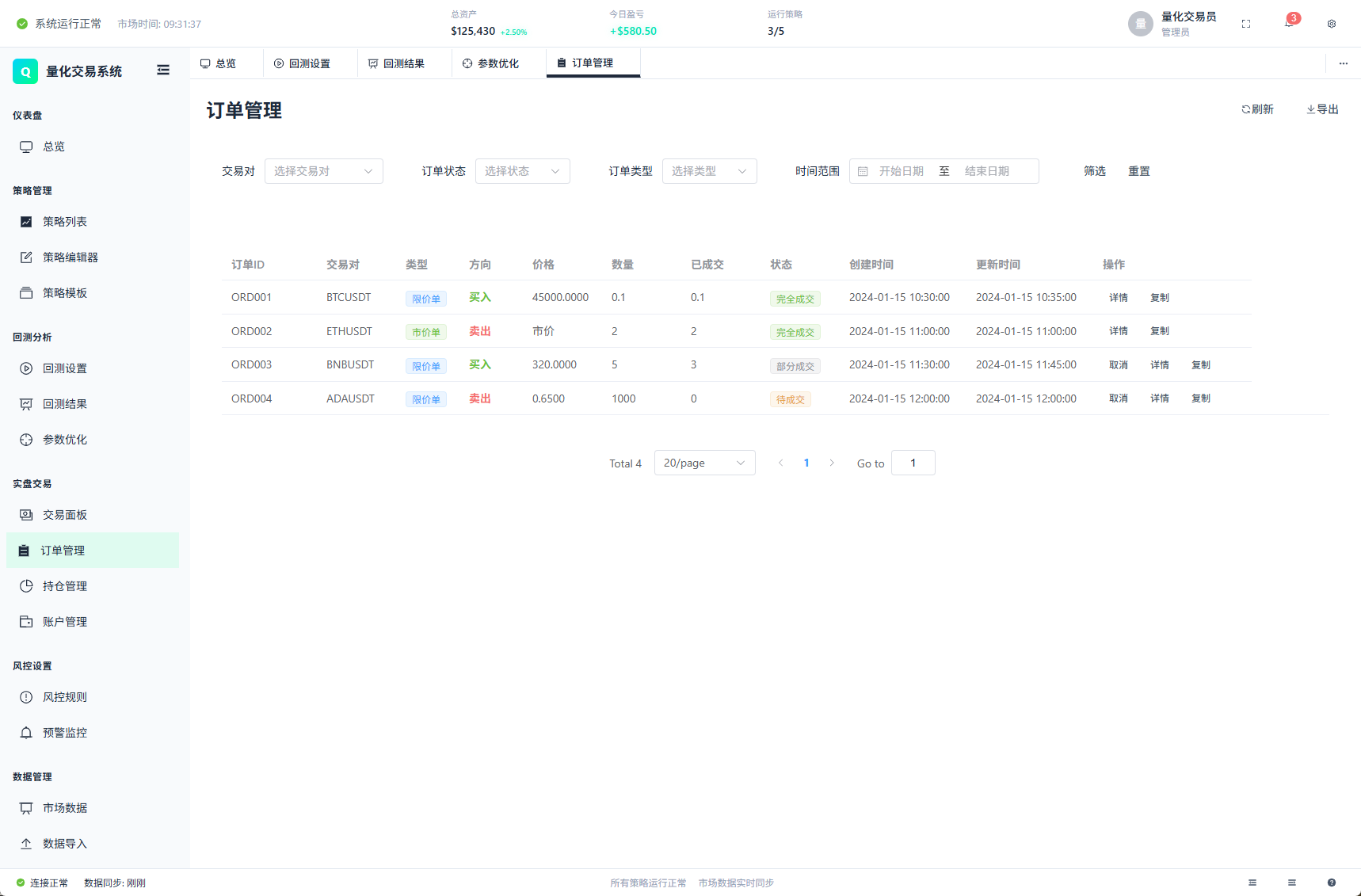Click the rightmost footer list icon
This screenshot has width=1361, height=896.
coord(1292,883)
